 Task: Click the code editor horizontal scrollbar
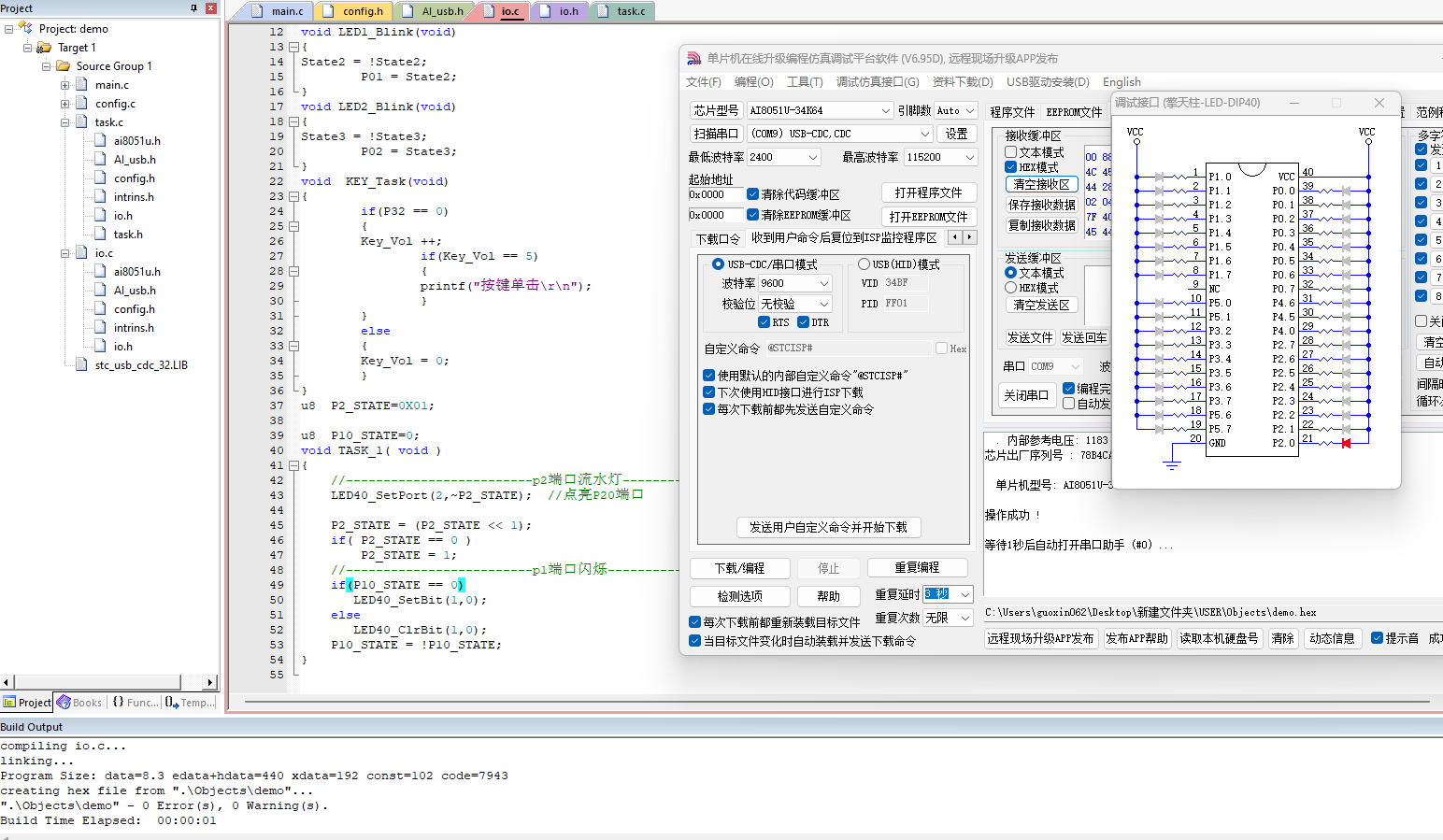[x=837, y=701]
